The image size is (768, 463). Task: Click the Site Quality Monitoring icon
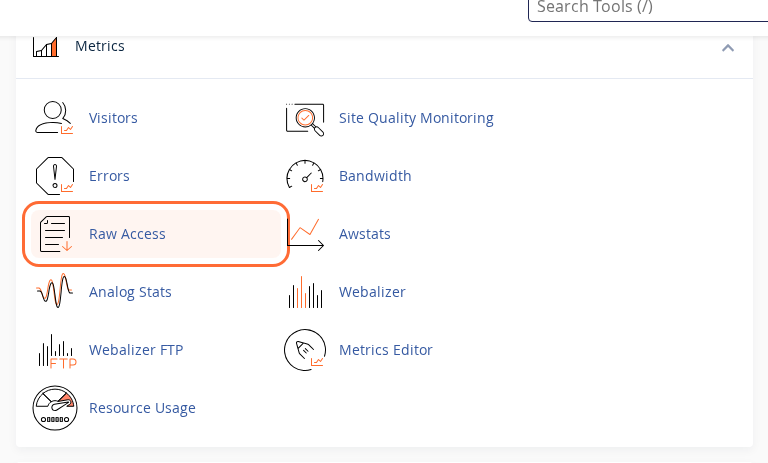click(304, 118)
